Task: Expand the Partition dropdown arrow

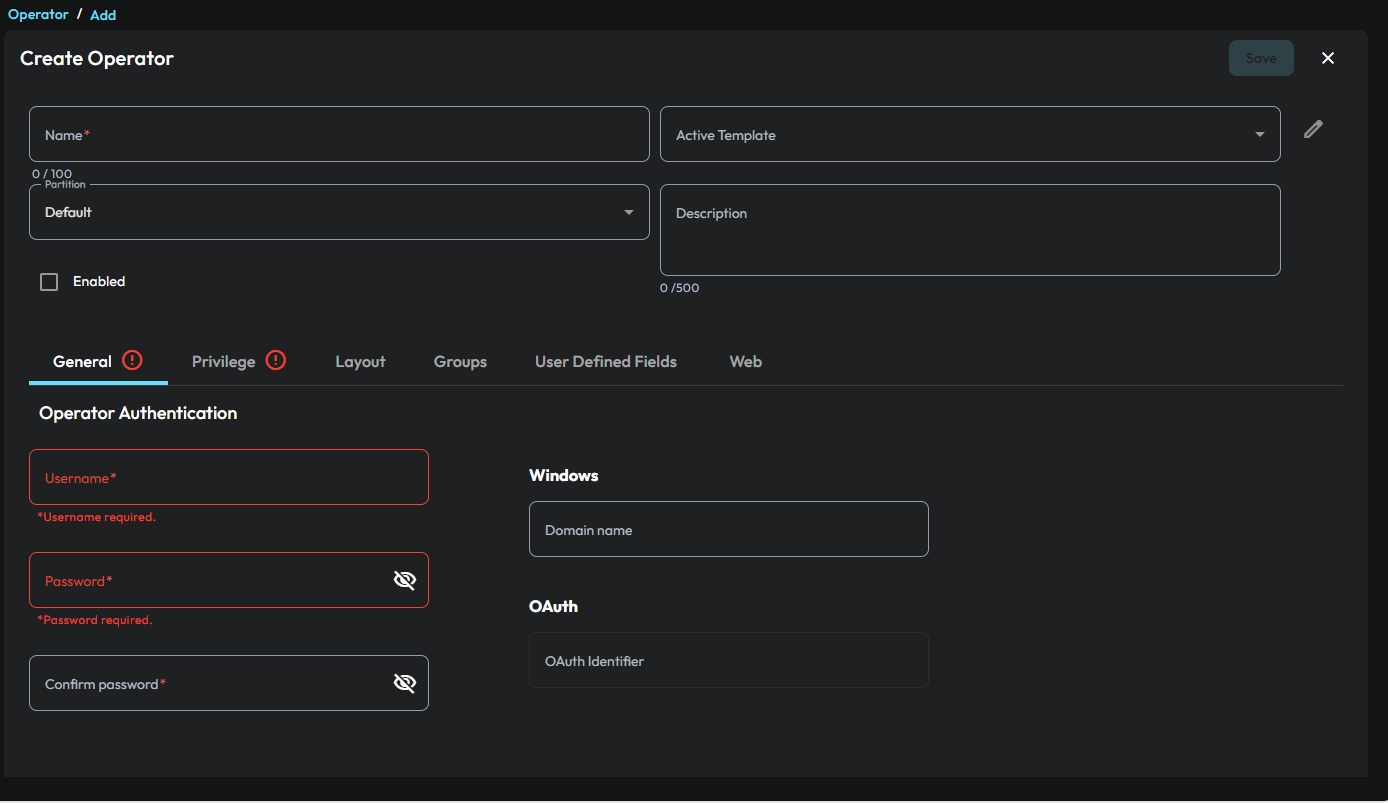Action: click(x=628, y=212)
